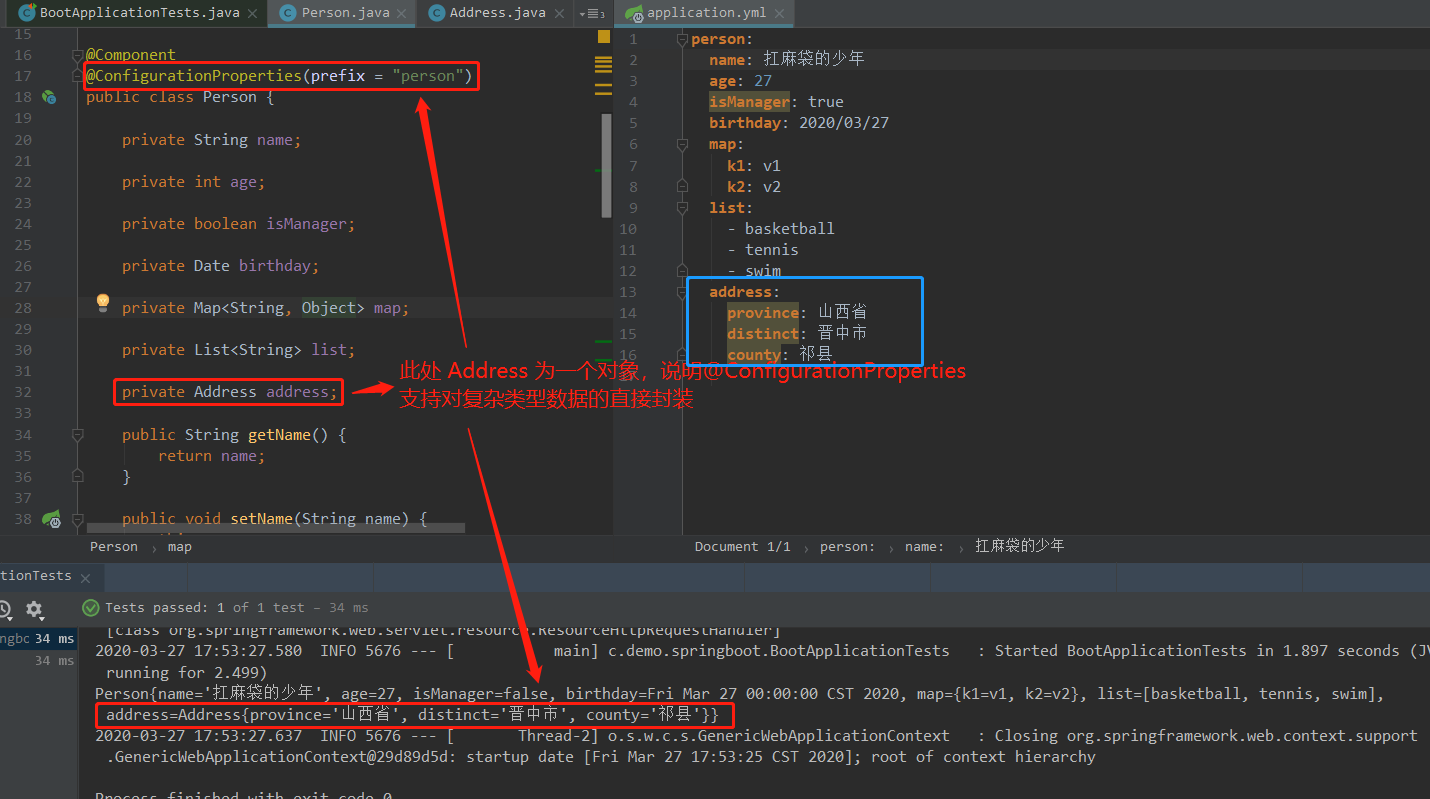
Task: Click the getName closing brace fold marker
Action: coord(76,477)
